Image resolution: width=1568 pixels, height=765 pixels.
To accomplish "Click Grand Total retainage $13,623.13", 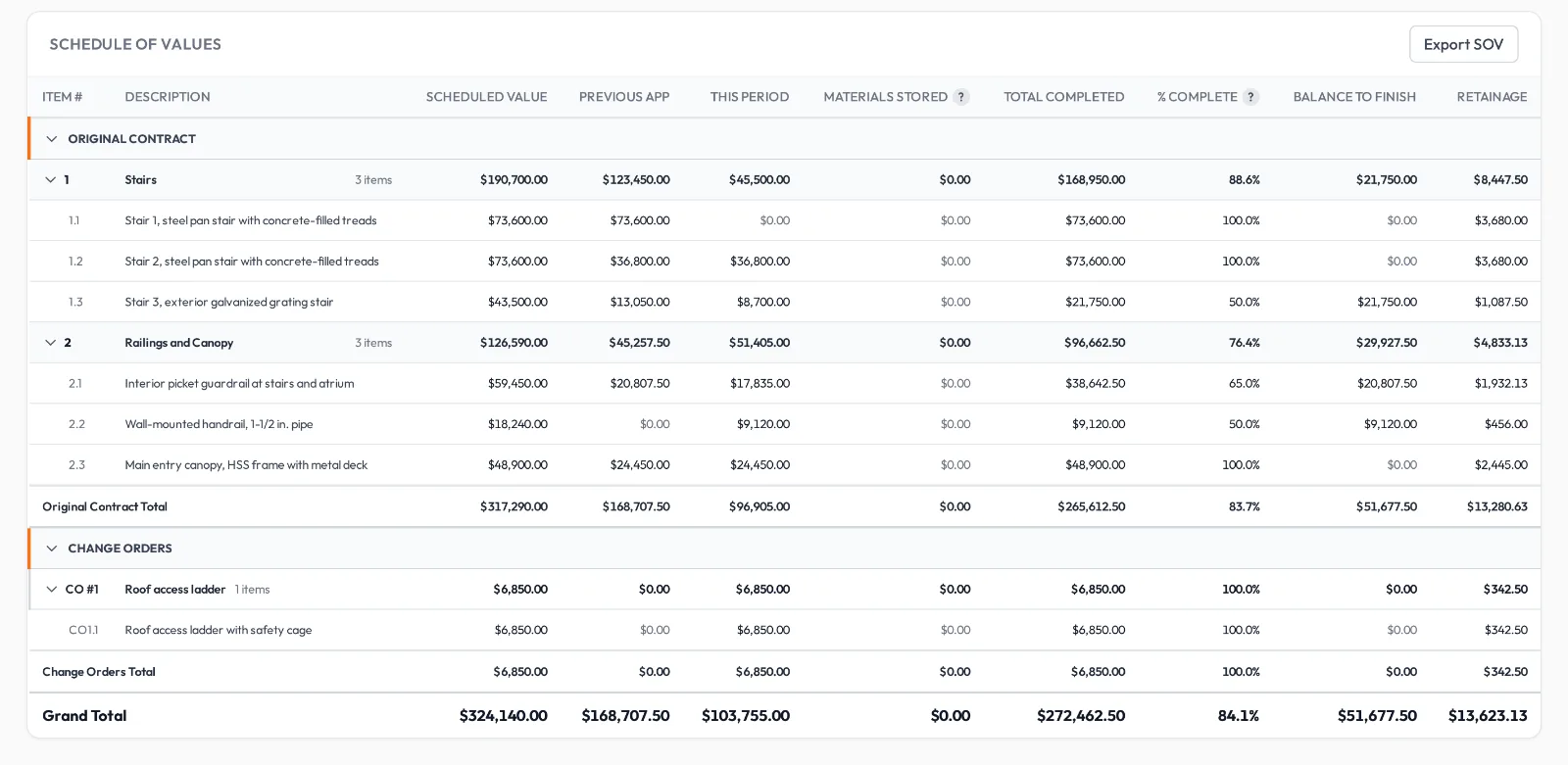I will [1488, 716].
